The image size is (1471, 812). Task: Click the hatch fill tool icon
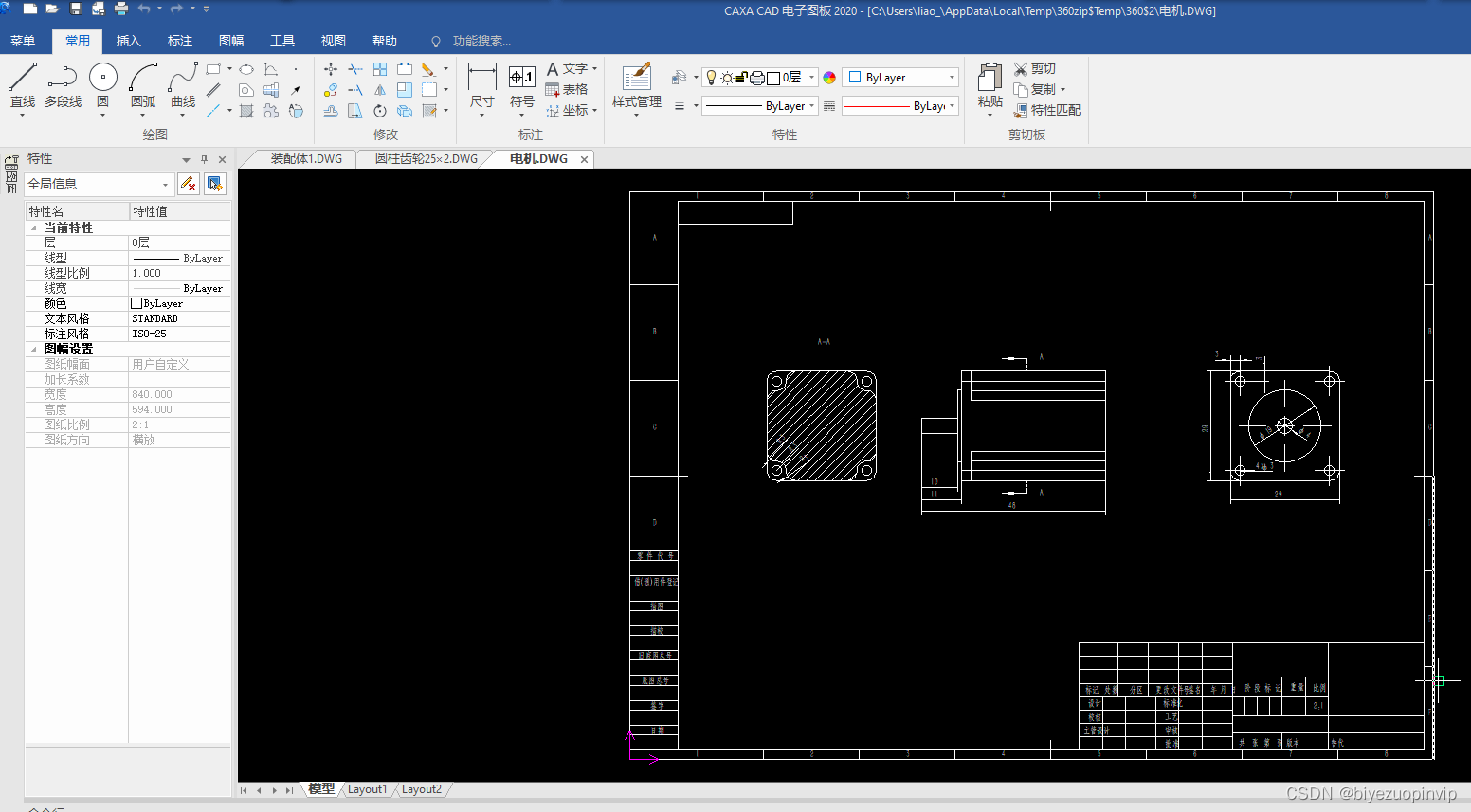point(246,111)
